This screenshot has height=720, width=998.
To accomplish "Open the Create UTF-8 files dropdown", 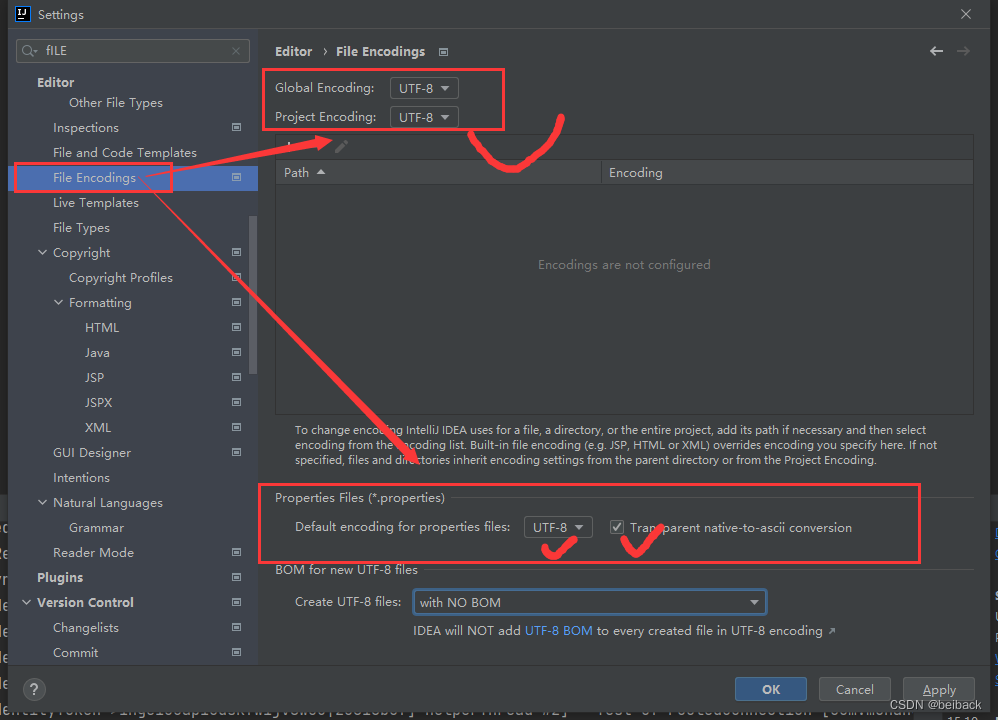I will 589,602.
